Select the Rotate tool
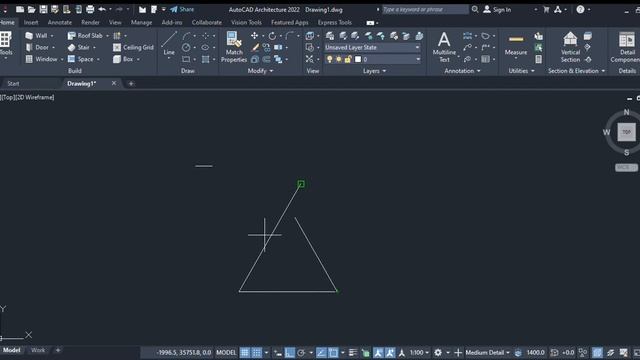 (x=272, y=36)
